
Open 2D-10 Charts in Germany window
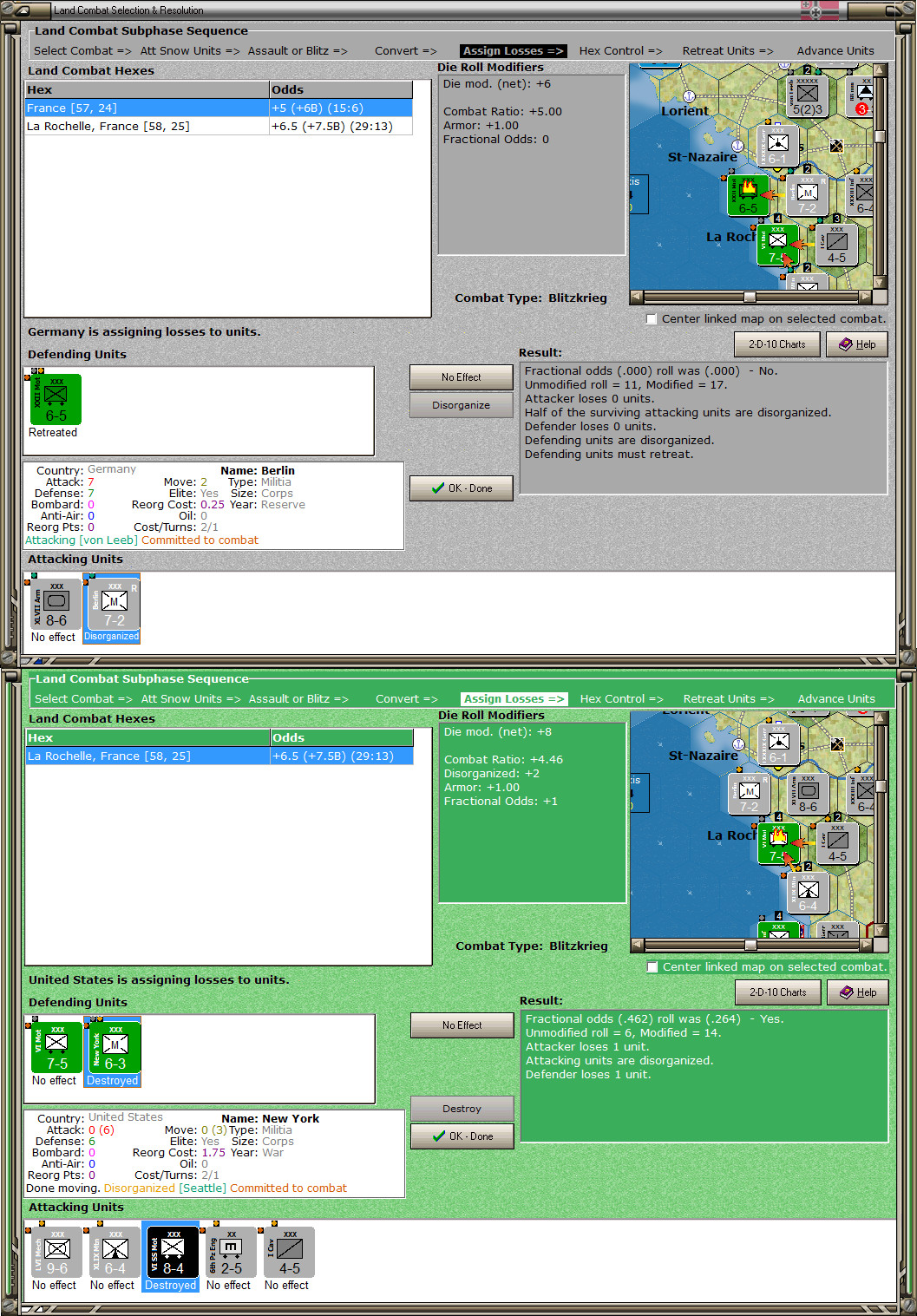[x=777, y=344]
